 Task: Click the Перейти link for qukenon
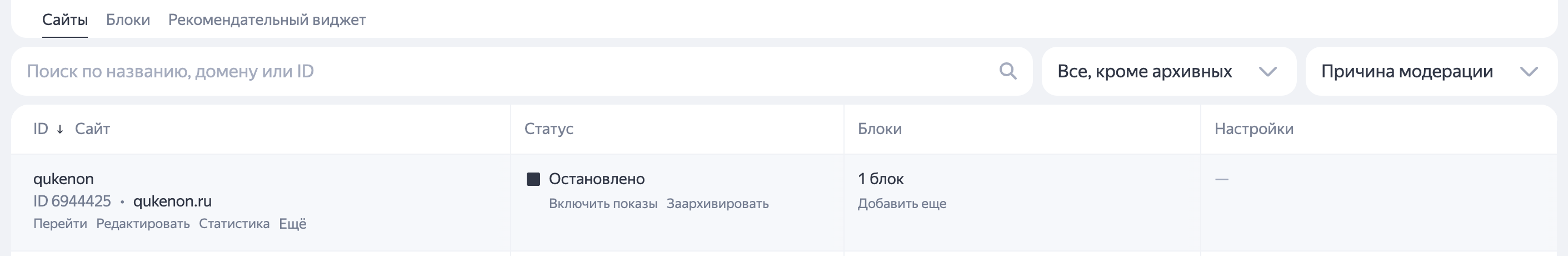[60, 224]
